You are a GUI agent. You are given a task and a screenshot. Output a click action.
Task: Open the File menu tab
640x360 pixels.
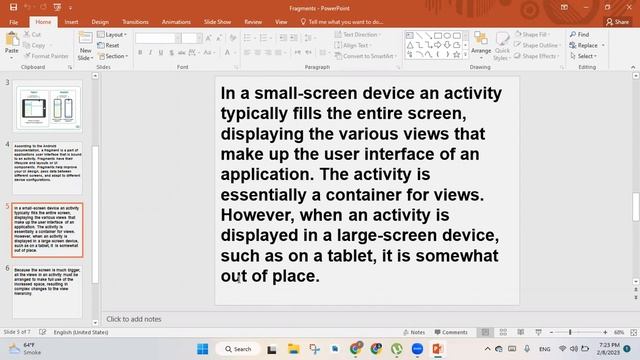point(13,22)
